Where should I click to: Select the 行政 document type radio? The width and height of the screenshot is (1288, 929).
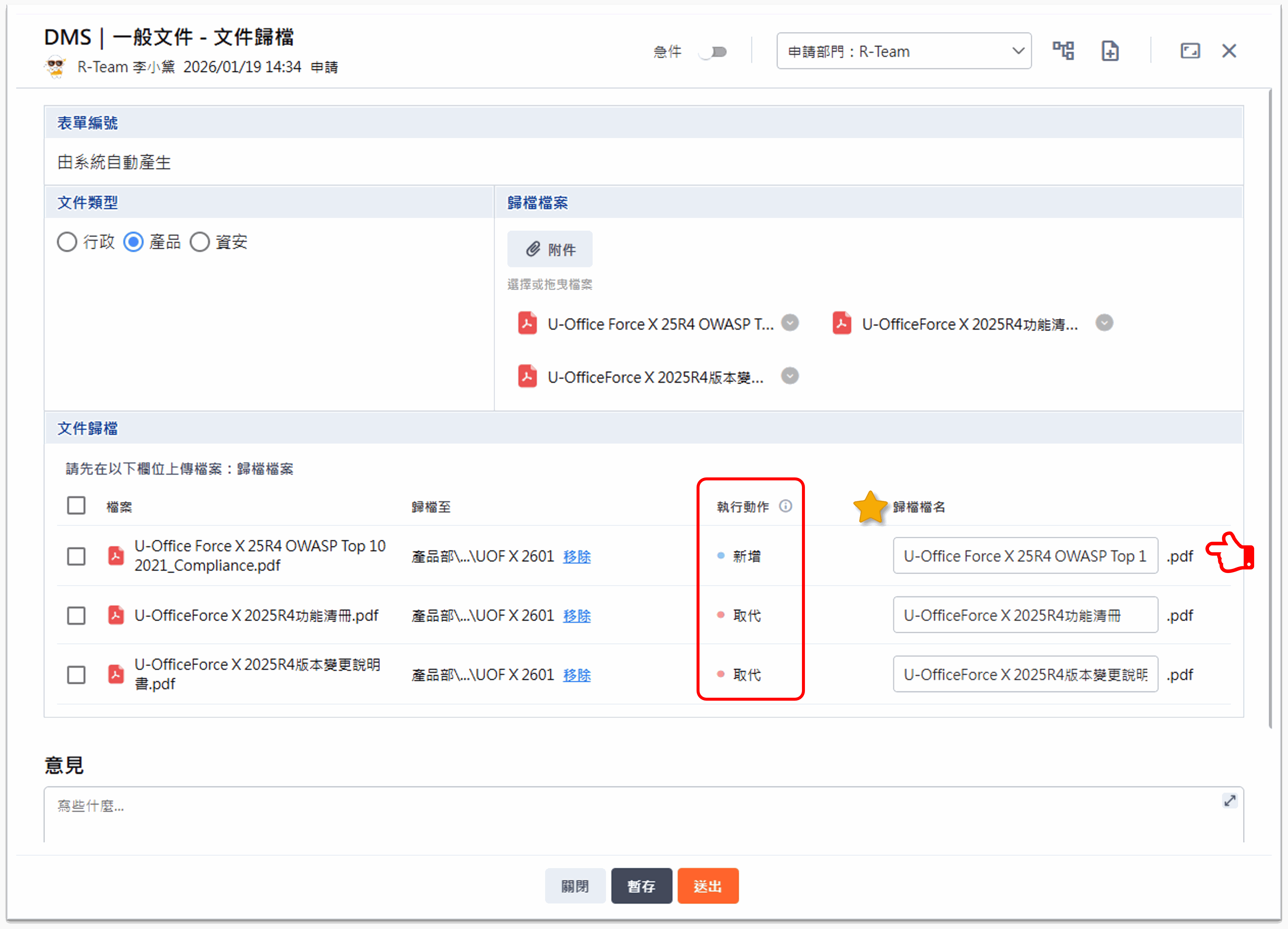(67, 242)
